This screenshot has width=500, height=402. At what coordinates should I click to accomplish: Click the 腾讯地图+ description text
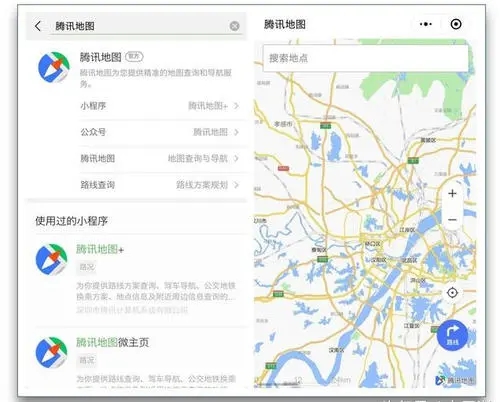click(x=156, y=291)
